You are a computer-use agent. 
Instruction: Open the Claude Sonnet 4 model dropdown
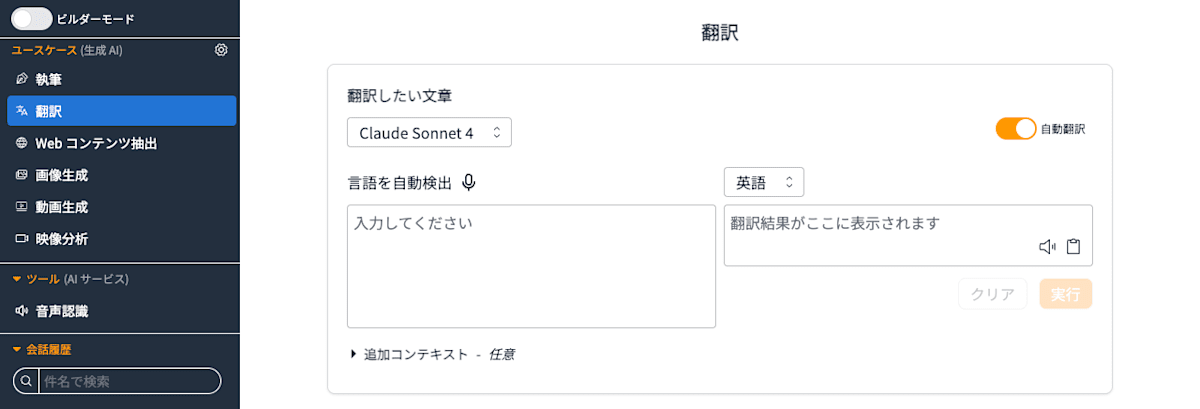pos(429,132)
